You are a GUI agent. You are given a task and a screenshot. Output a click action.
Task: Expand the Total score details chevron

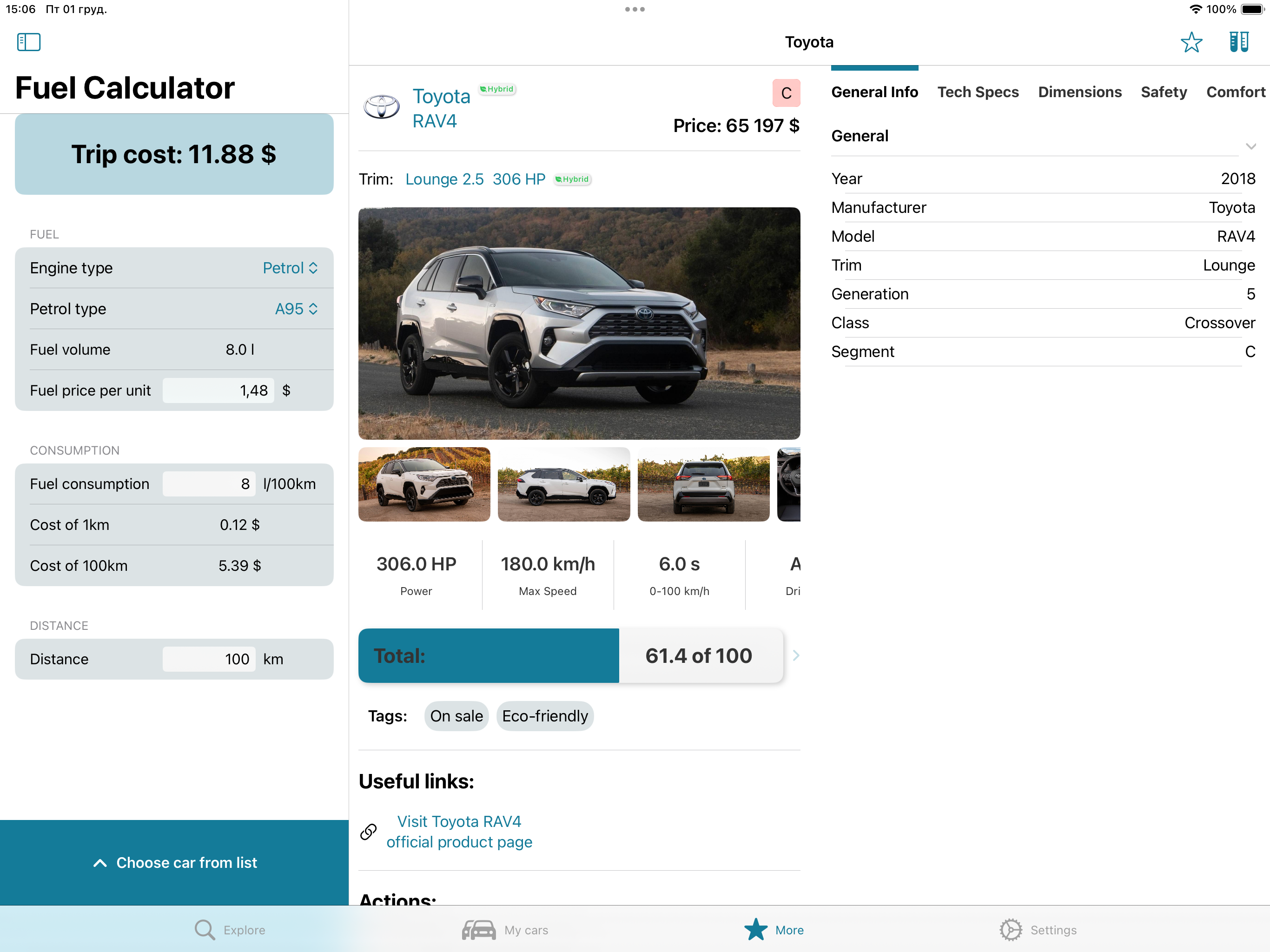pyautogui.click(x=796, y=655)
